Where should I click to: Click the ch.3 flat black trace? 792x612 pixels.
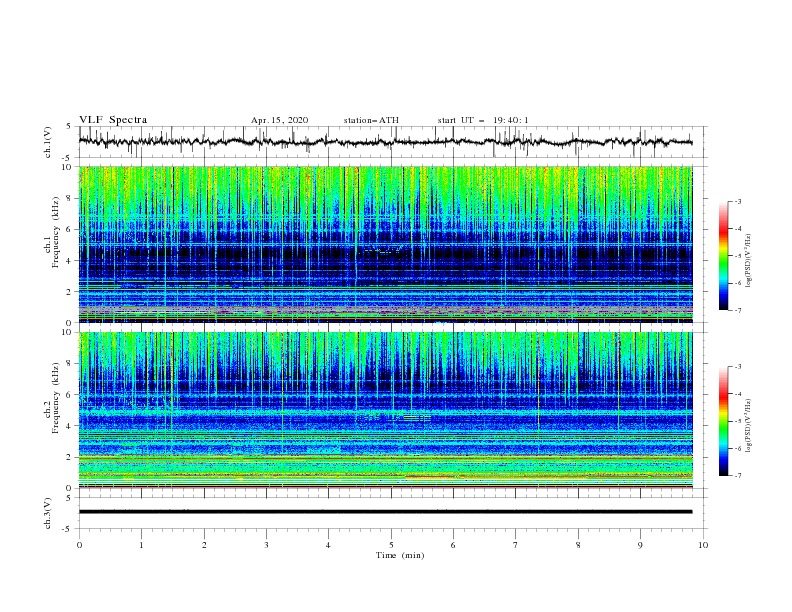(x=385, y=512)
